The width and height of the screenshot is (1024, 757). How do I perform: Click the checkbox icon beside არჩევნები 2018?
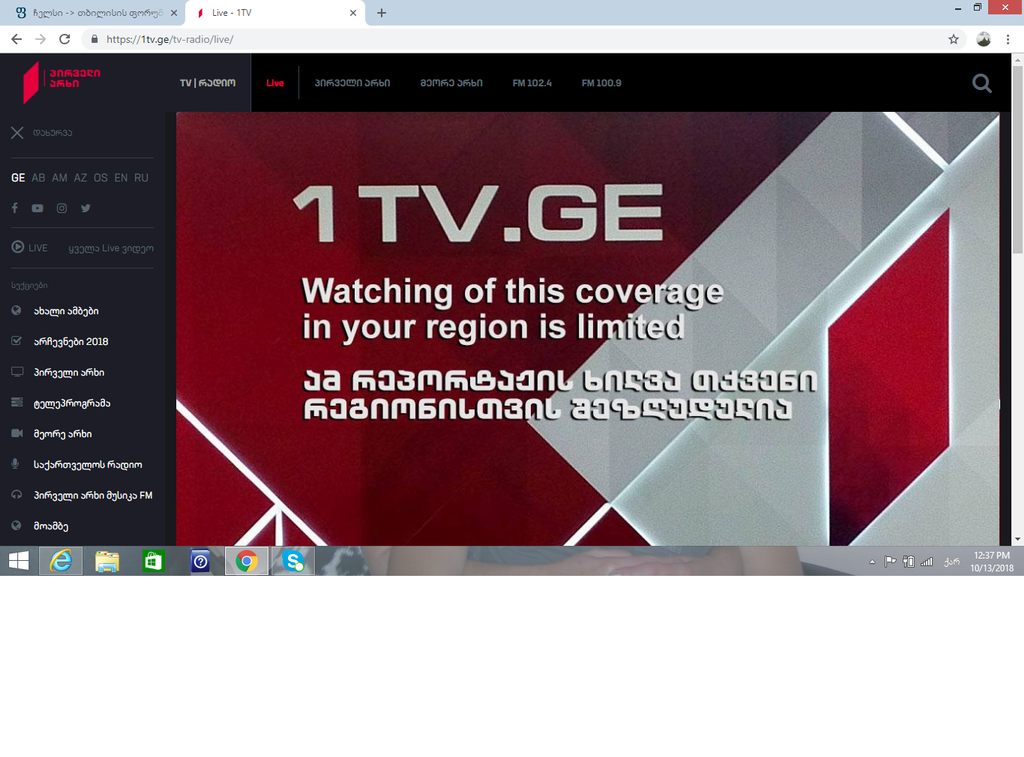click(x=17, y=341)
